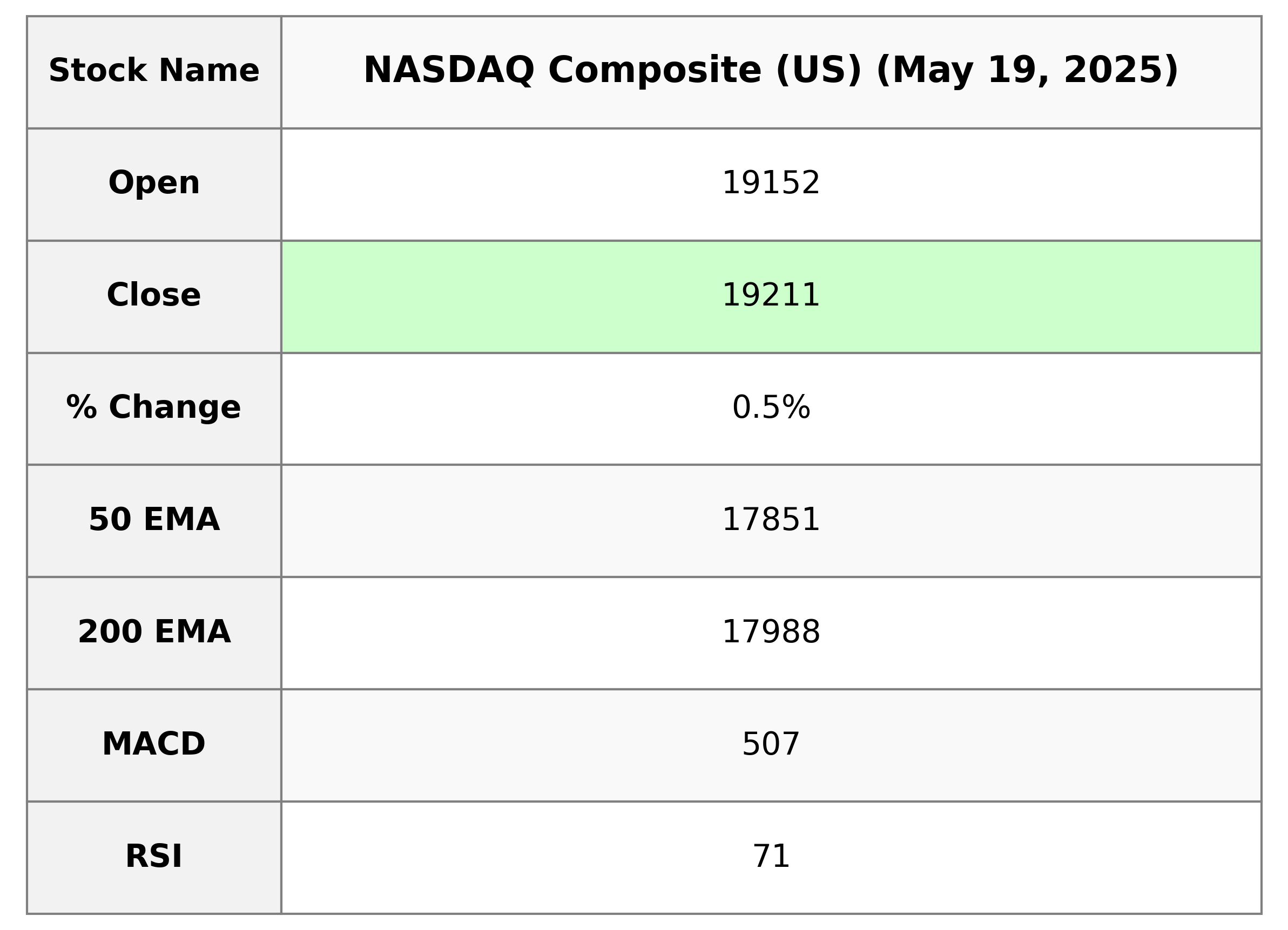Select the Close row label
Viewport: 1288px width, 930px height.
pyautogui.click(x=154, y=295)
